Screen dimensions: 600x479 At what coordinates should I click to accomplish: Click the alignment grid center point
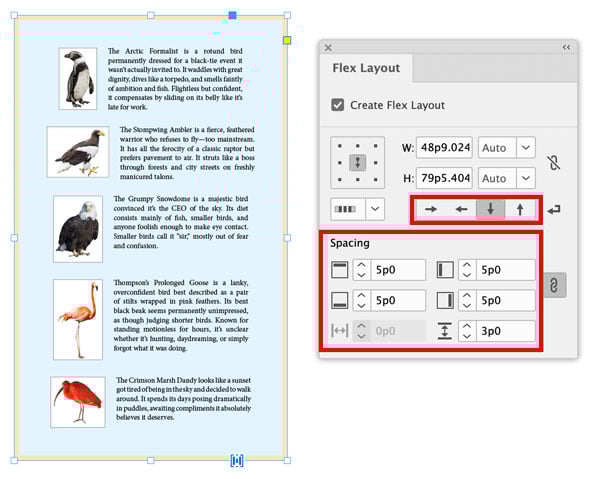coord(356,162)
